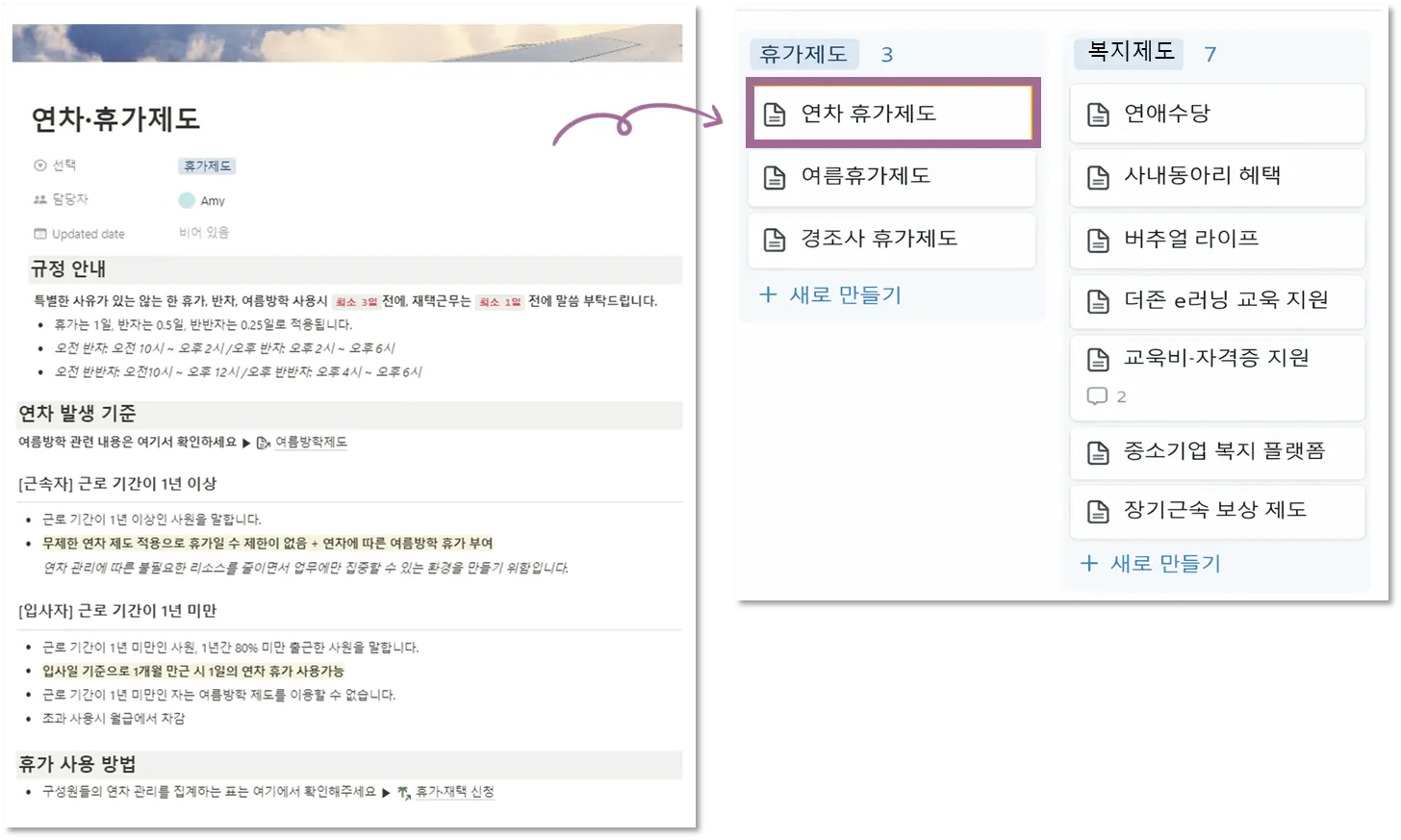Click the Amy avatar in 담당자 property
This screenshot has height=840, width=1401.
pyautogui.click(x=187, y=200)
